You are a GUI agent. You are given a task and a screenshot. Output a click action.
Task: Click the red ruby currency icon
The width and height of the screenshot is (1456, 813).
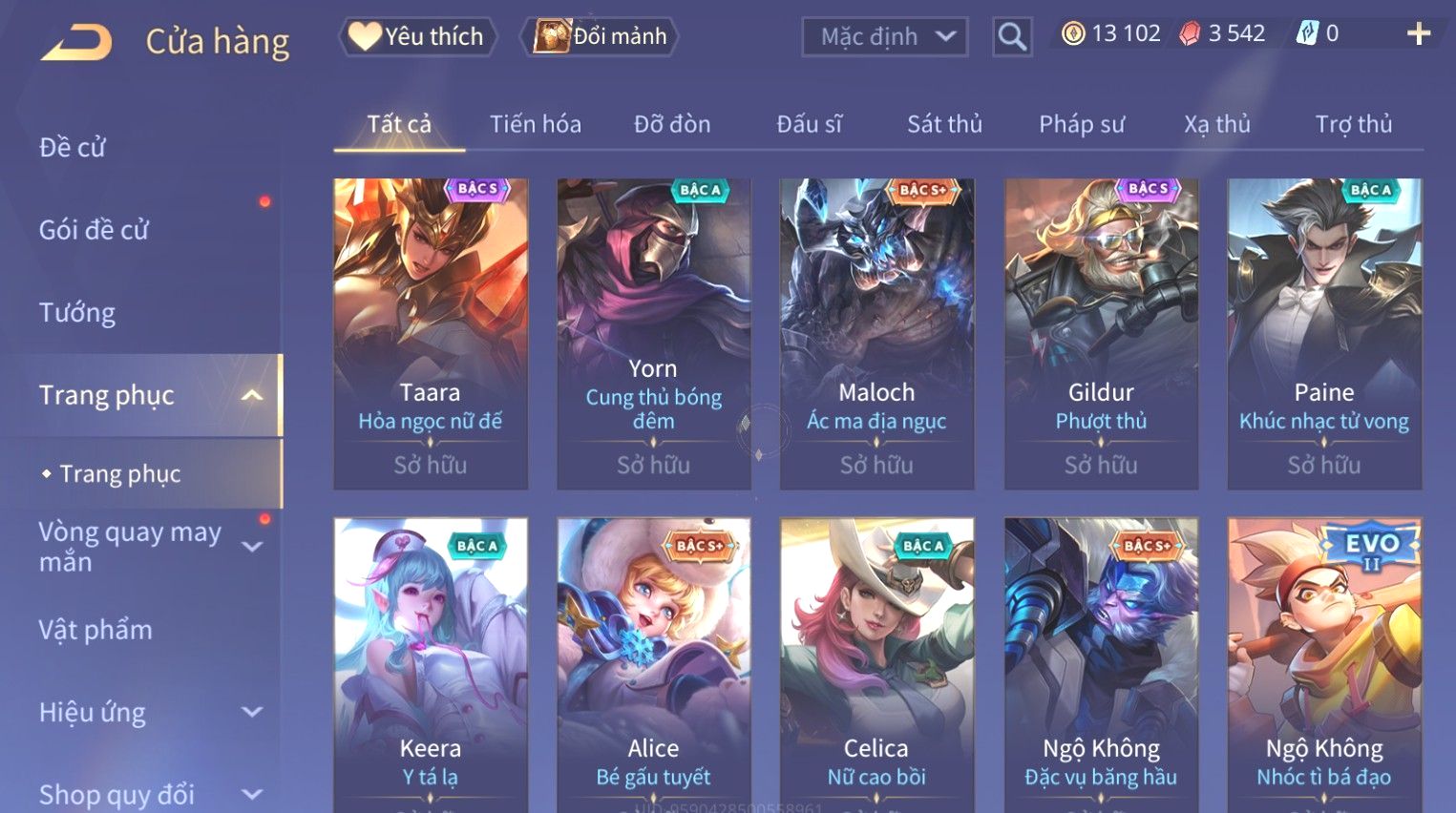(x=1190, y=34)
